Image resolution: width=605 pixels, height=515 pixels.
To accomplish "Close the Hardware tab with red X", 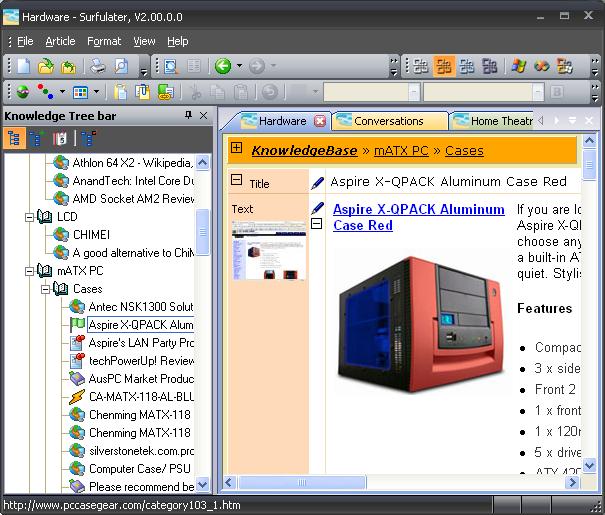I will point(319,121).
